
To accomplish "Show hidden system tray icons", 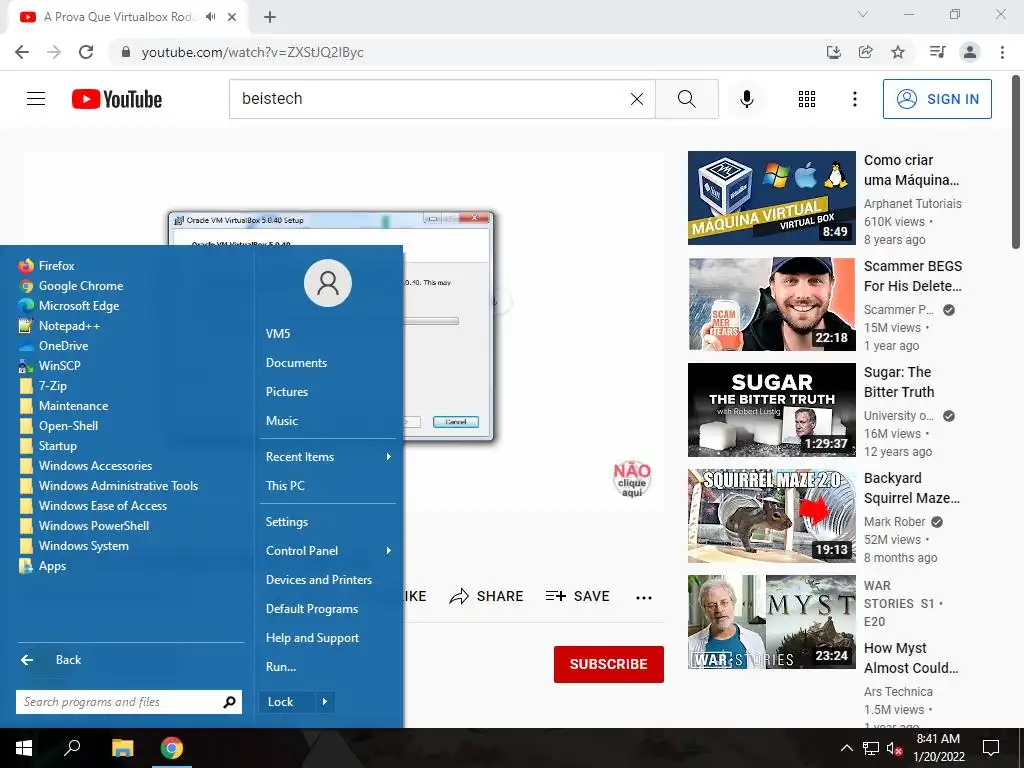I will pyautogui.click(x=846, y=748).
